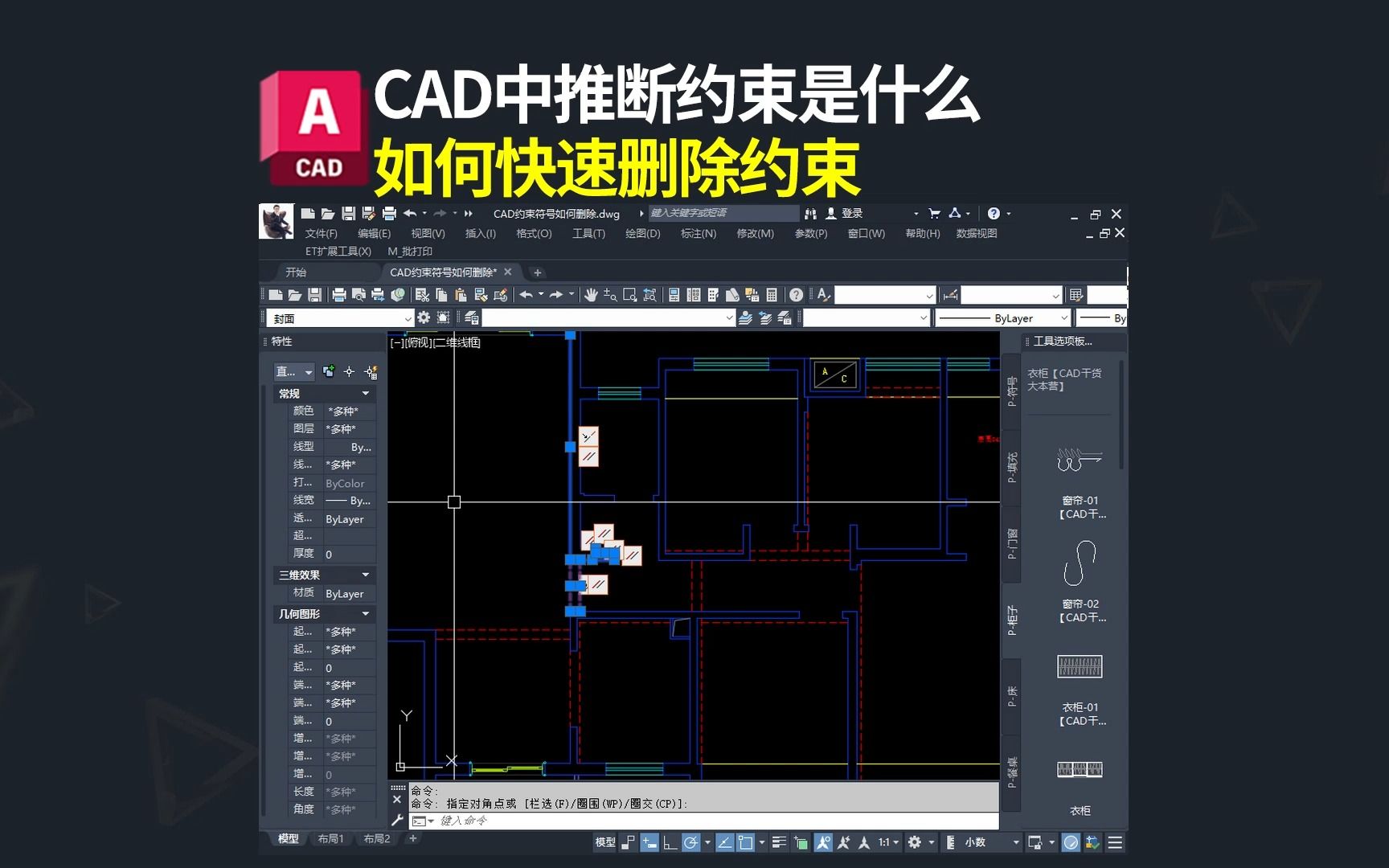The width and height of the screenshot is (1389, 868).
Task: Add a new layout with plus button
Action: [x=413, y=839]
